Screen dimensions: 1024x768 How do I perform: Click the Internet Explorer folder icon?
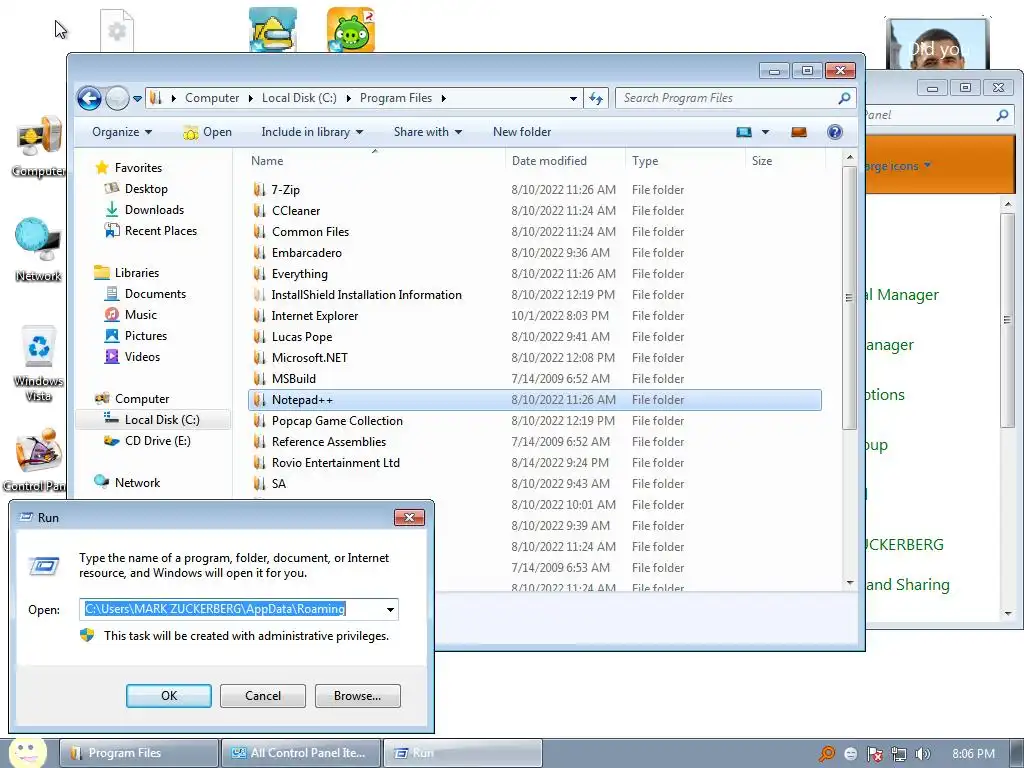259,315
